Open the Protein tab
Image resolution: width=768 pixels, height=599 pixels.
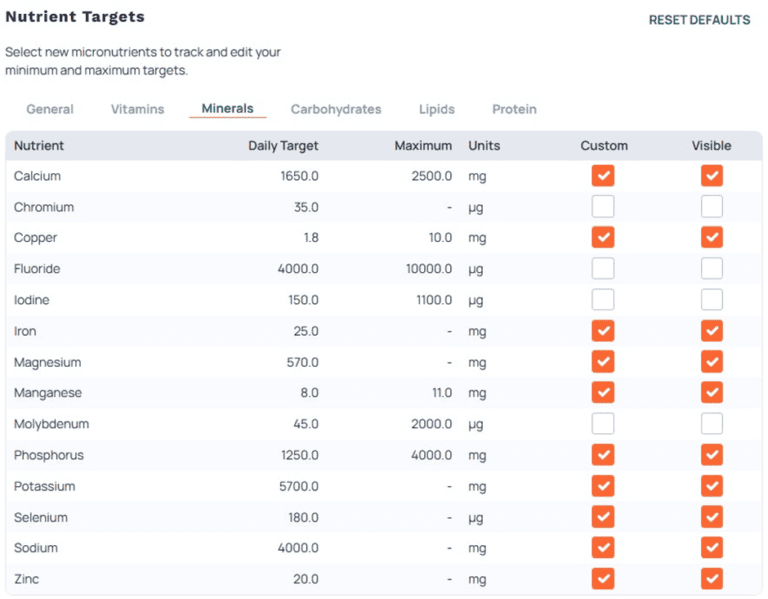514,109
